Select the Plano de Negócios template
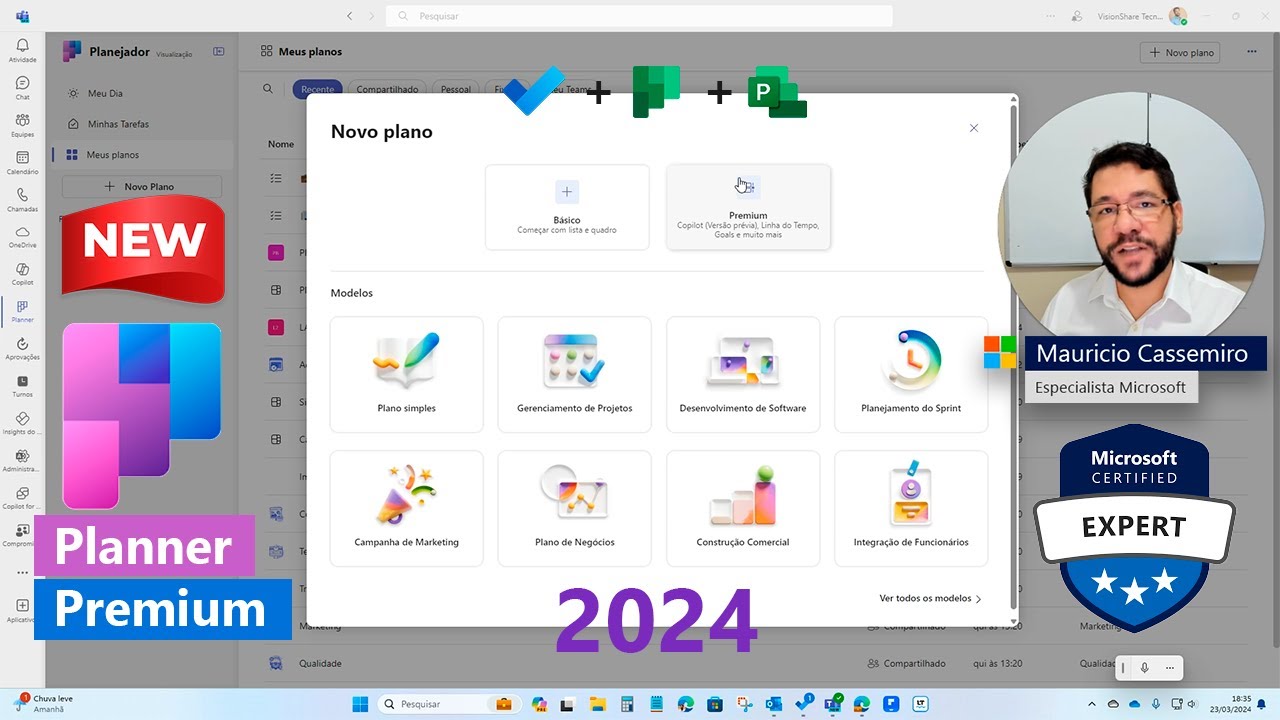Viewport: 1280px width, 720px height. pos(574,508)
